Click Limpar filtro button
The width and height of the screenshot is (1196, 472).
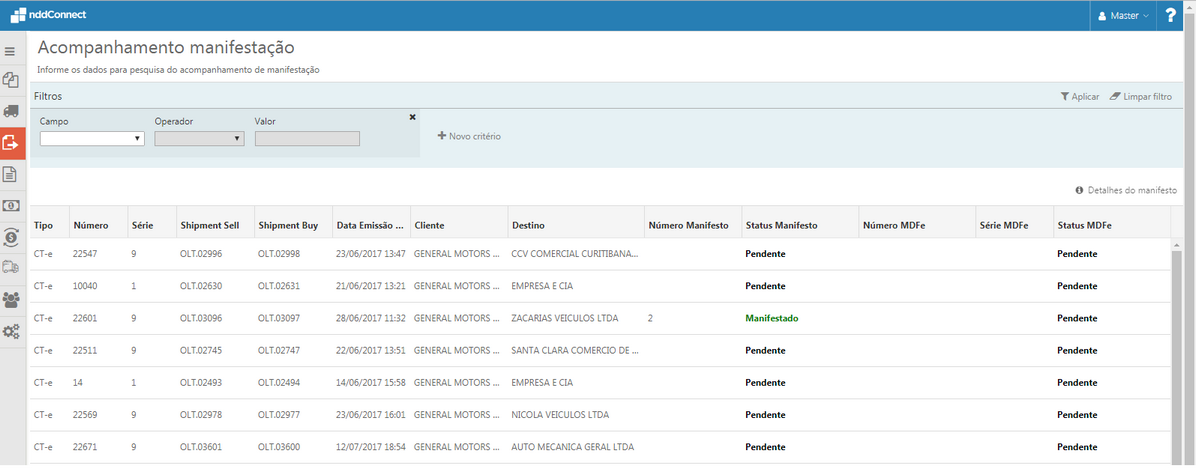click(x=1141, y=97)
